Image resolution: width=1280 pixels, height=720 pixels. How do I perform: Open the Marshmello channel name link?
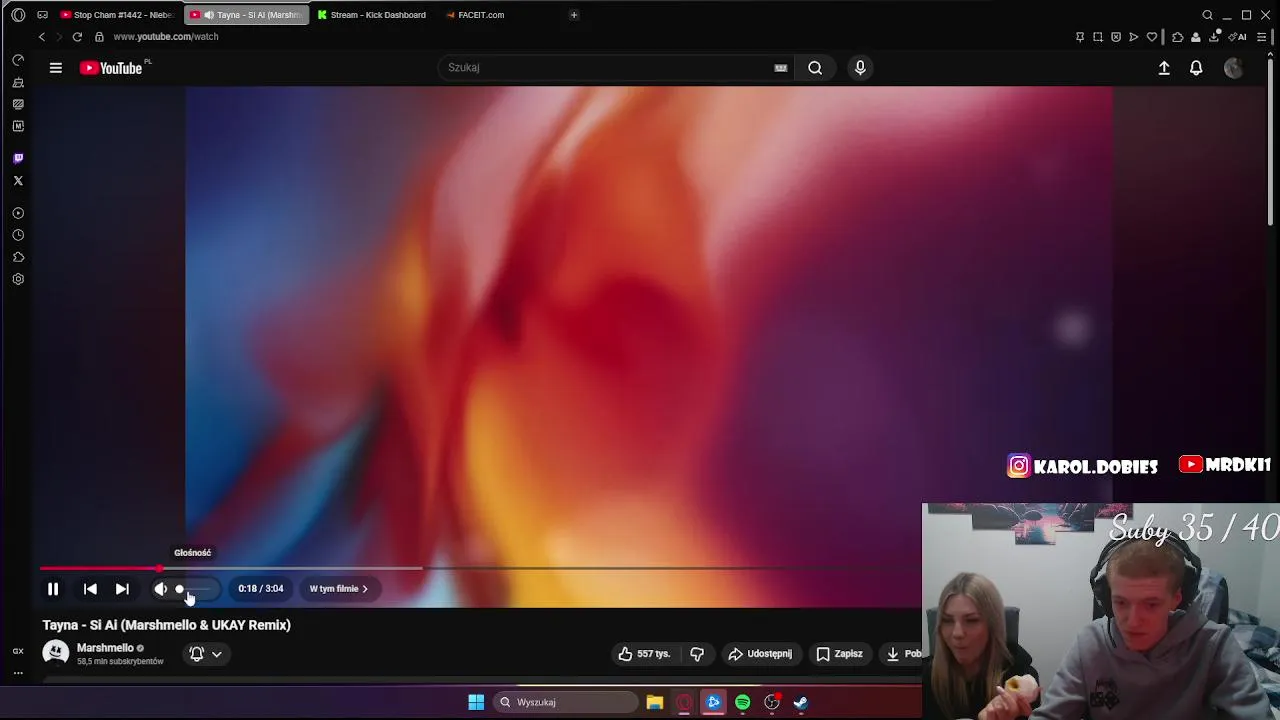pos(105,648)
